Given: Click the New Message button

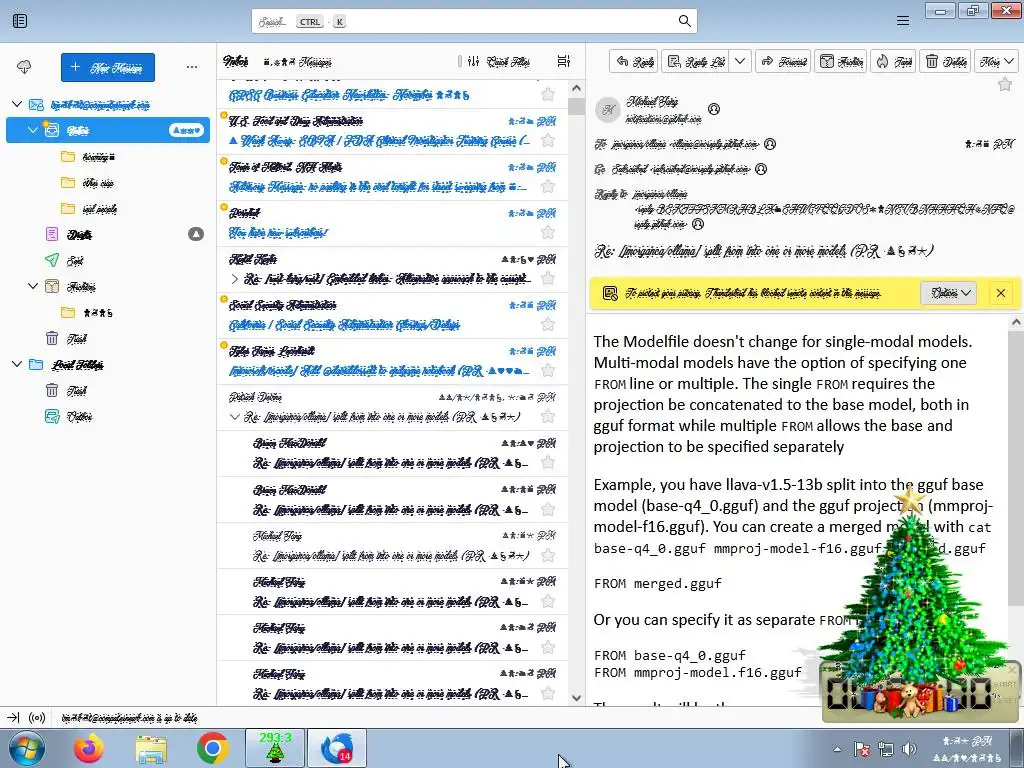Looking at the screenshot, I should (x=108, y=67).
